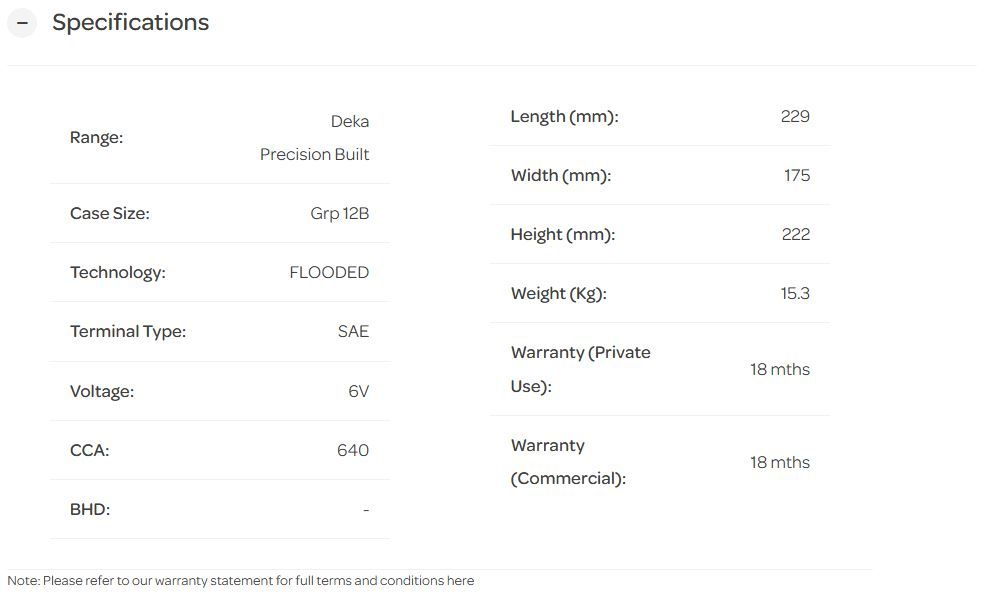The height and width of the screenshot is (611, 991).
Task: Select the weight value 15.3
Action: tap(795, 293)
